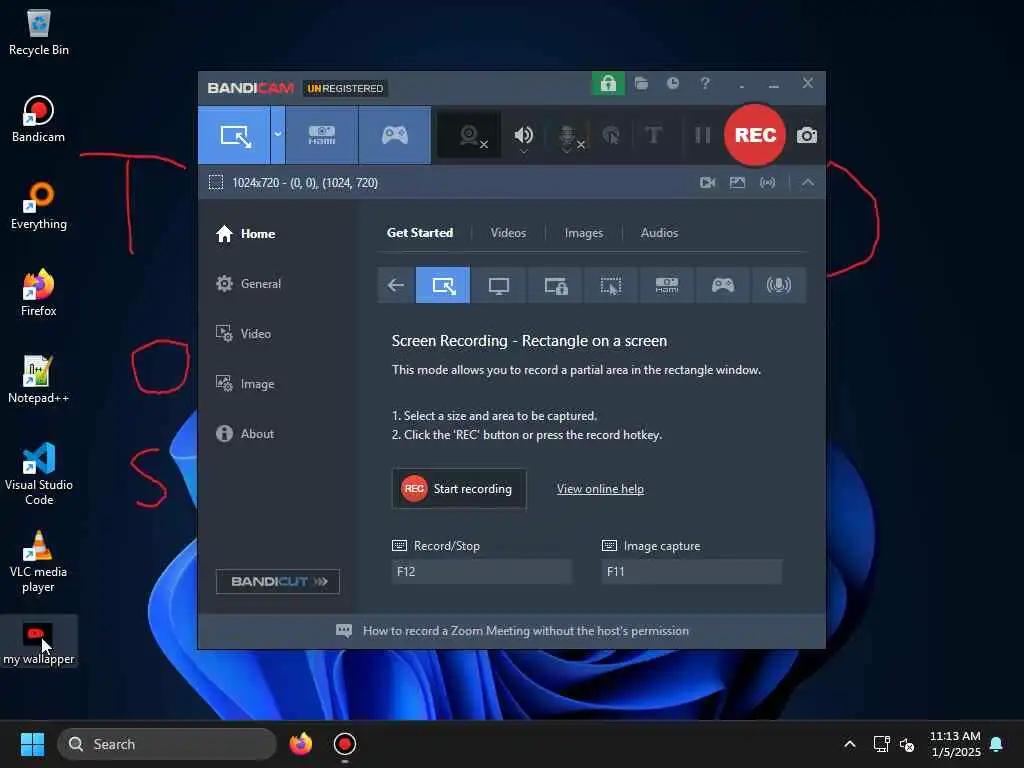Click Start recording button

pyautogui.click(x=459, y=488)
